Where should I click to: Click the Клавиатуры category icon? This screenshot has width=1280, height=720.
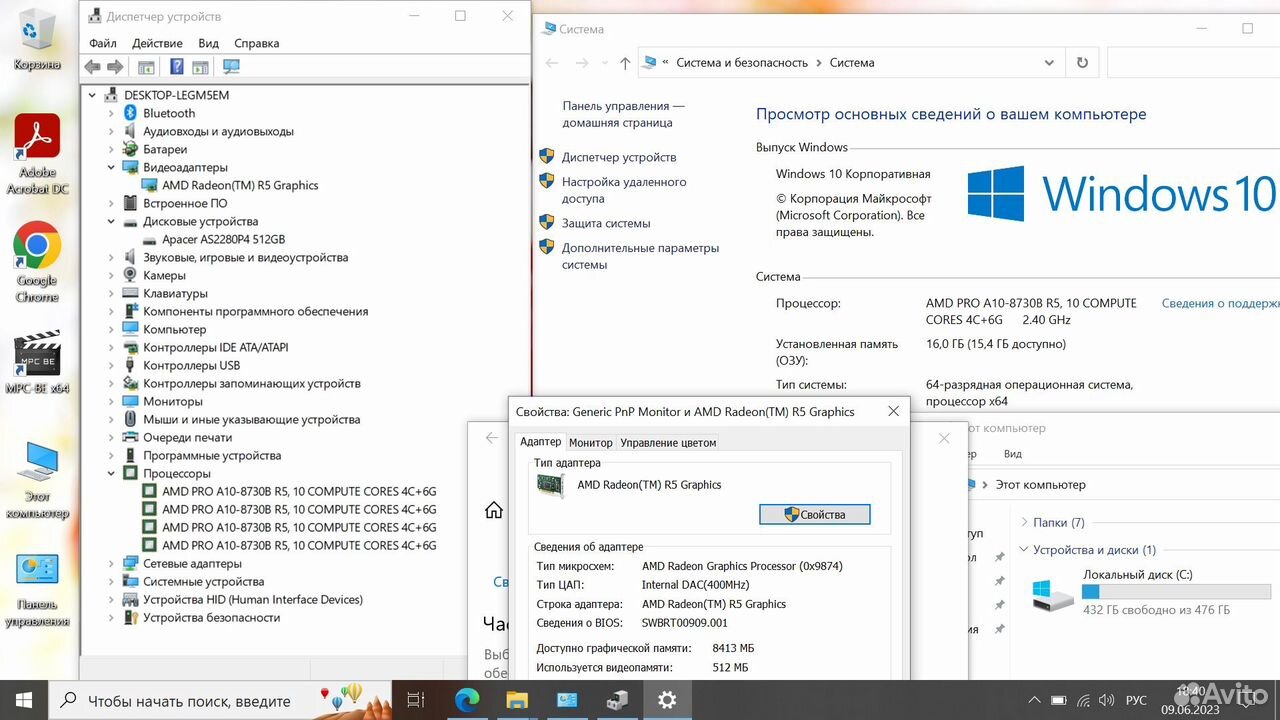tap(130, 293)
